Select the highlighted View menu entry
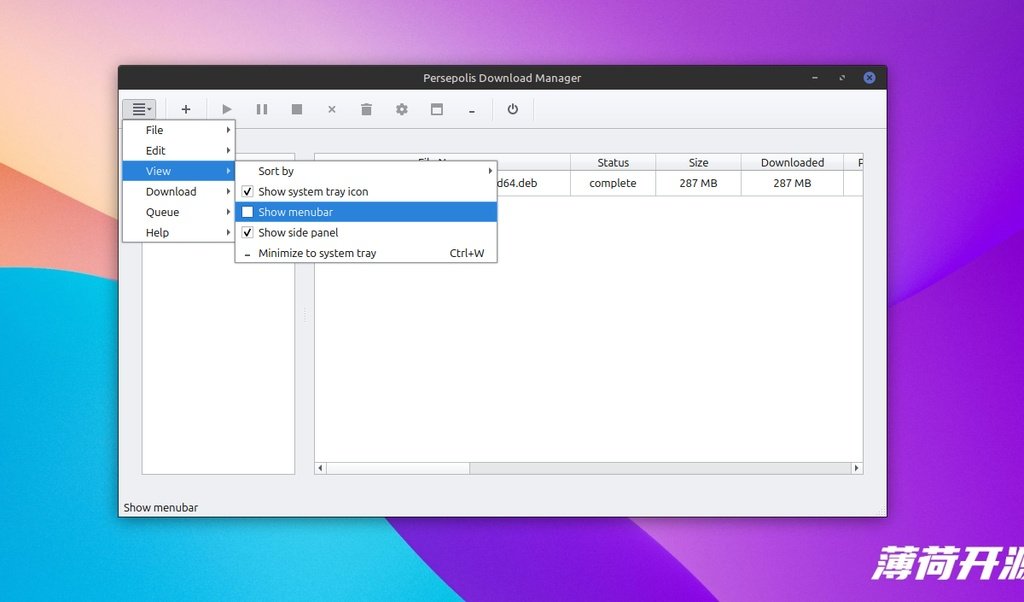 tap(178, 171)
